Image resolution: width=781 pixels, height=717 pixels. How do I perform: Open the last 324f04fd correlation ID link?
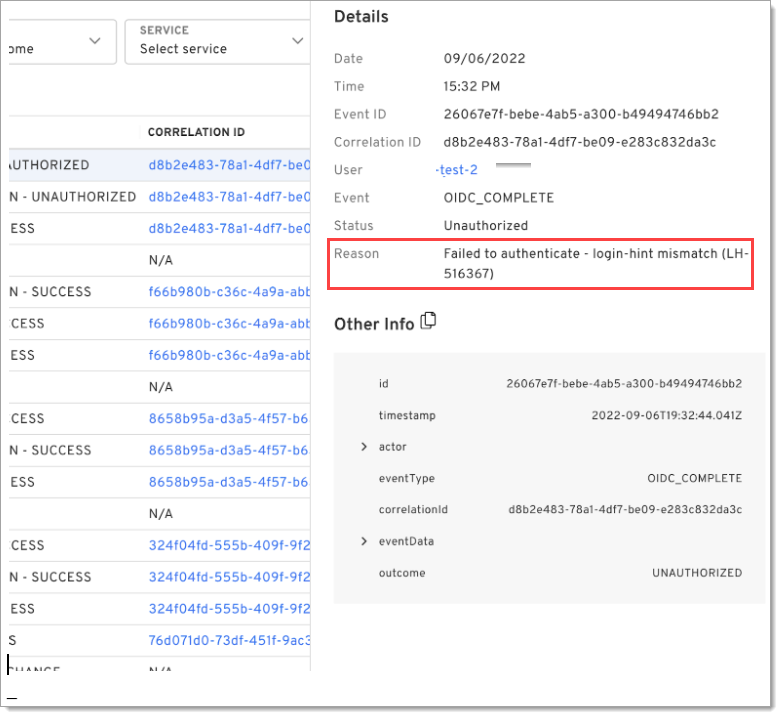(229, 608)
